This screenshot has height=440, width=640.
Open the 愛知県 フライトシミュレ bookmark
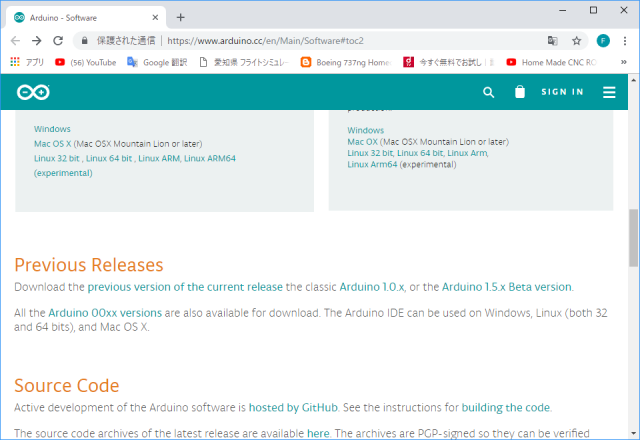[244, 62]
